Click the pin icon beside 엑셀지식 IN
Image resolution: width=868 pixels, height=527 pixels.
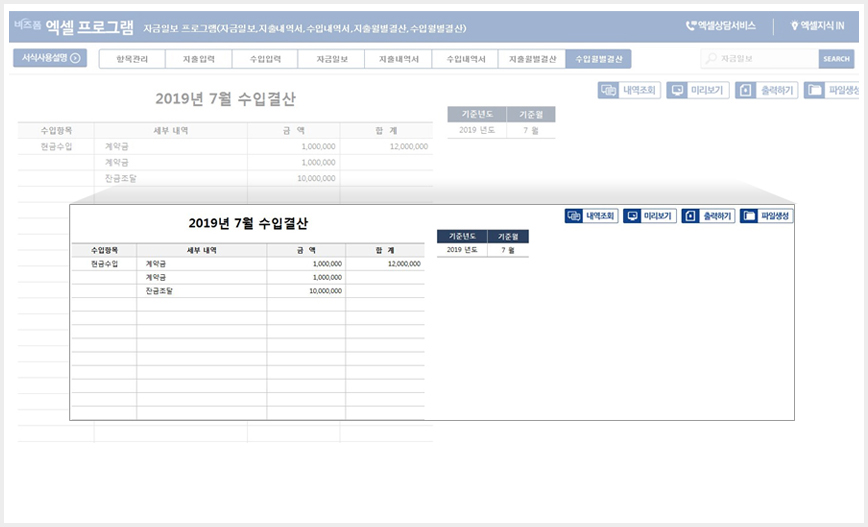[794, 25]
